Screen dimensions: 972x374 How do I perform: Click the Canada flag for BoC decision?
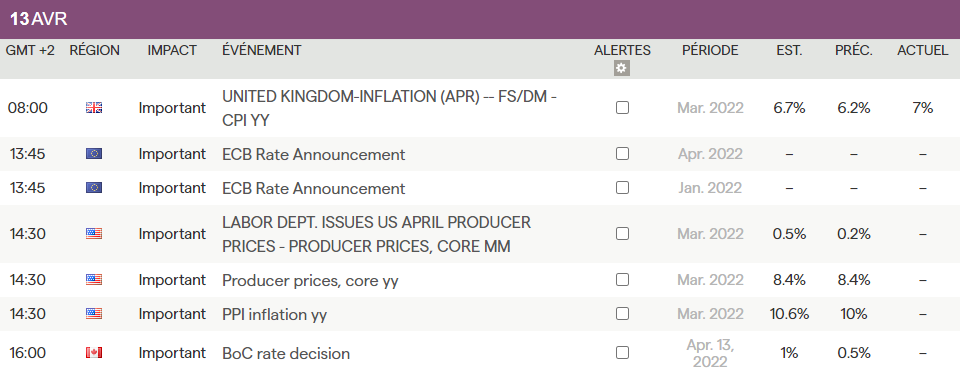tap(94, 353)
